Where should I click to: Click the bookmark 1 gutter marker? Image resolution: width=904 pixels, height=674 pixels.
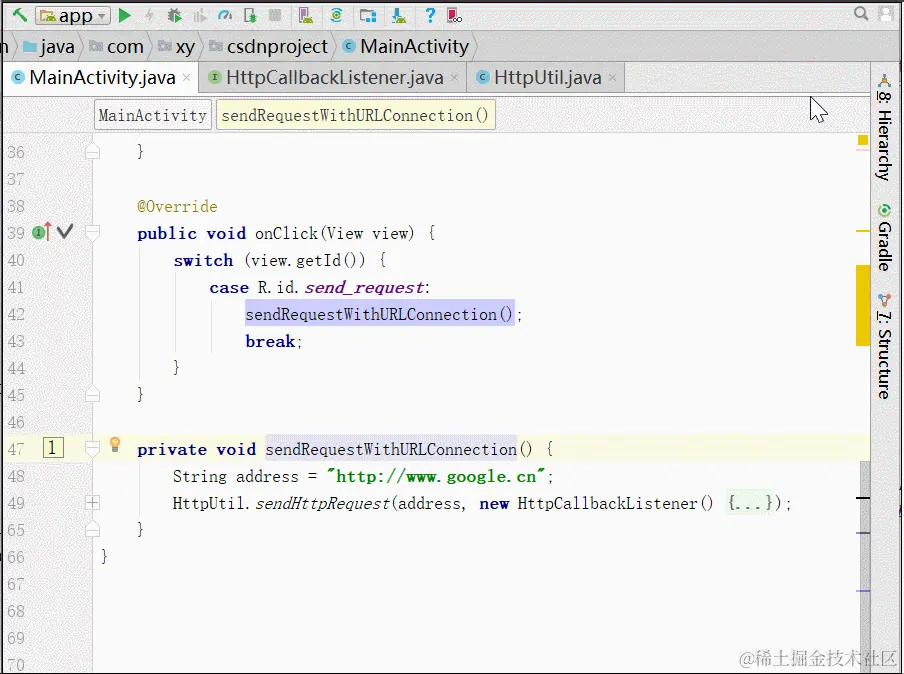tap(52, 448)
